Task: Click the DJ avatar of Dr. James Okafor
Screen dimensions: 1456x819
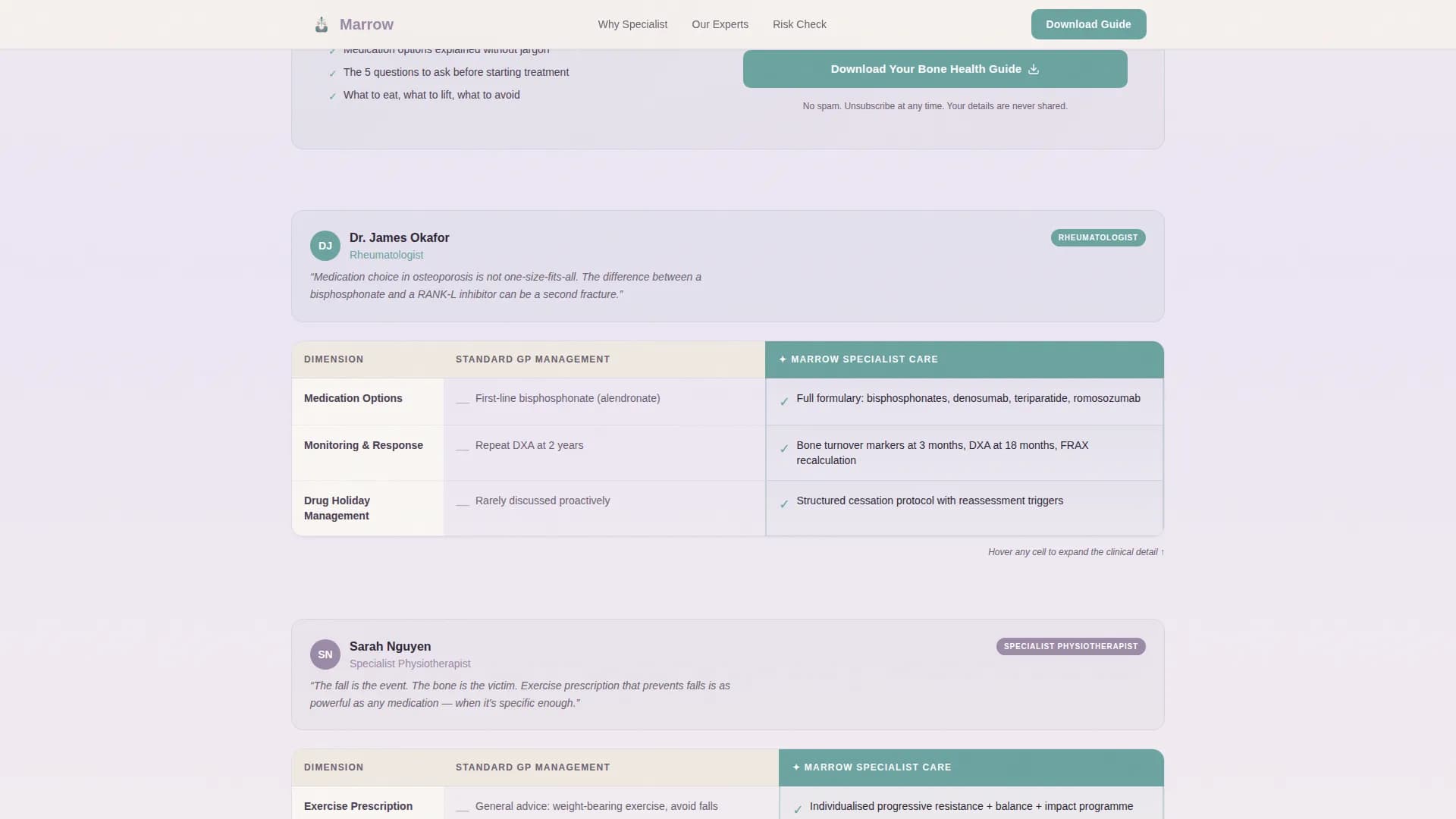Action: tap(325, 246)
